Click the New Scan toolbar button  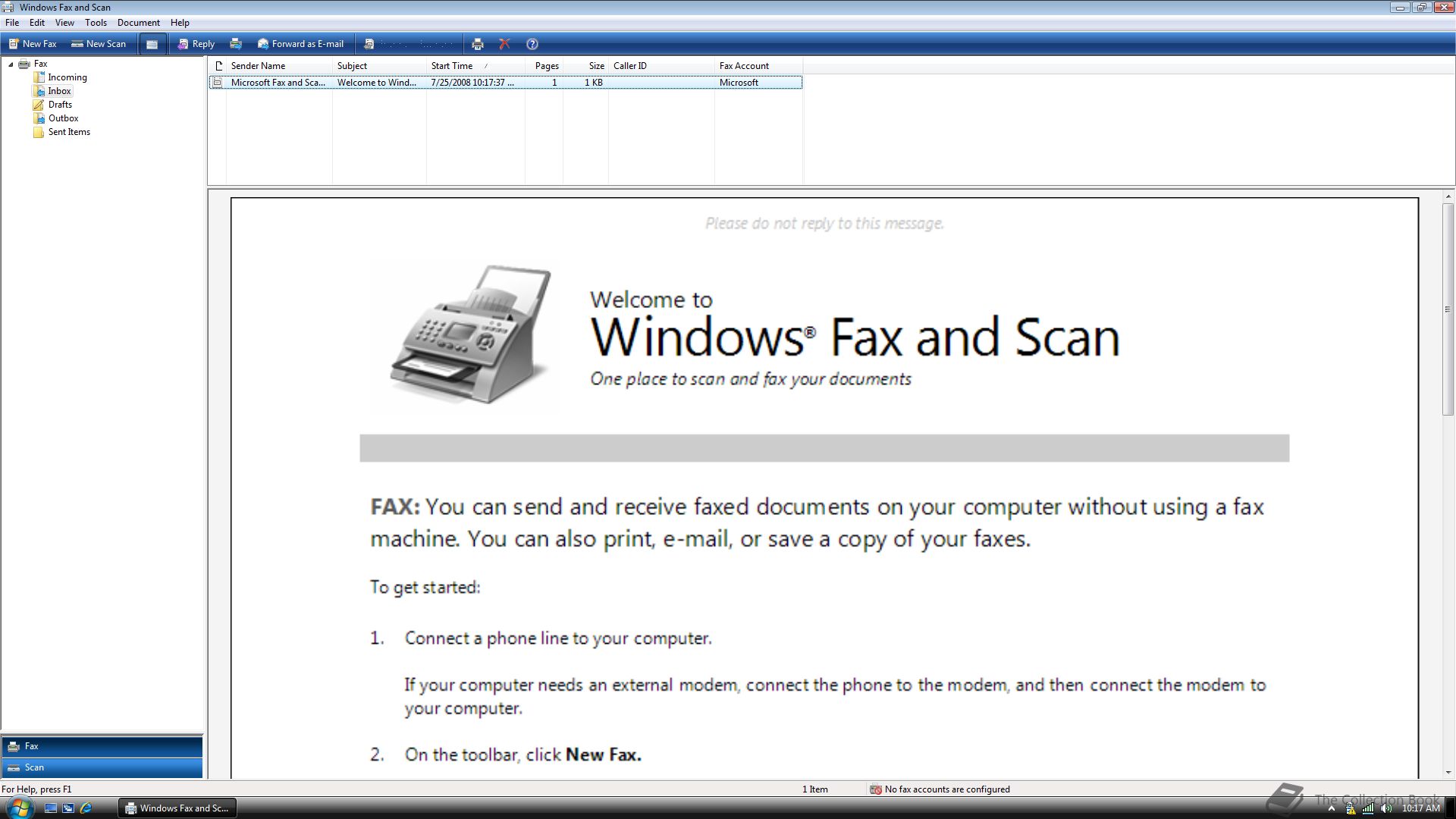[99, 44]
